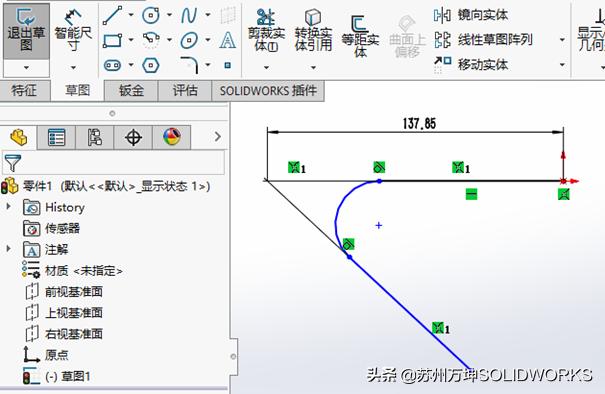This screenshot has width=605, height=394.
Task: Click Linear Sketch Pattern (线性草图阵列)
Action: pyautogui.click(x=483, y=40)
